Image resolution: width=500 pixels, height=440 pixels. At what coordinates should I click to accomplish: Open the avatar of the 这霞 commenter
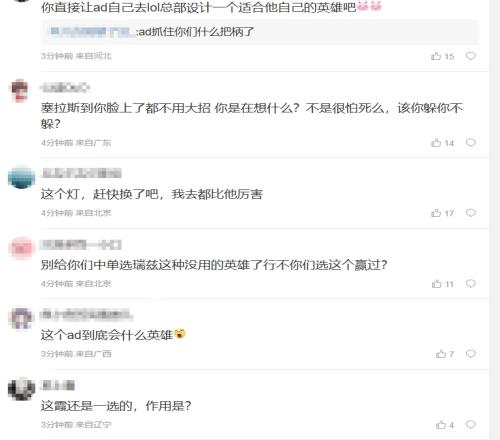(22, 389)
